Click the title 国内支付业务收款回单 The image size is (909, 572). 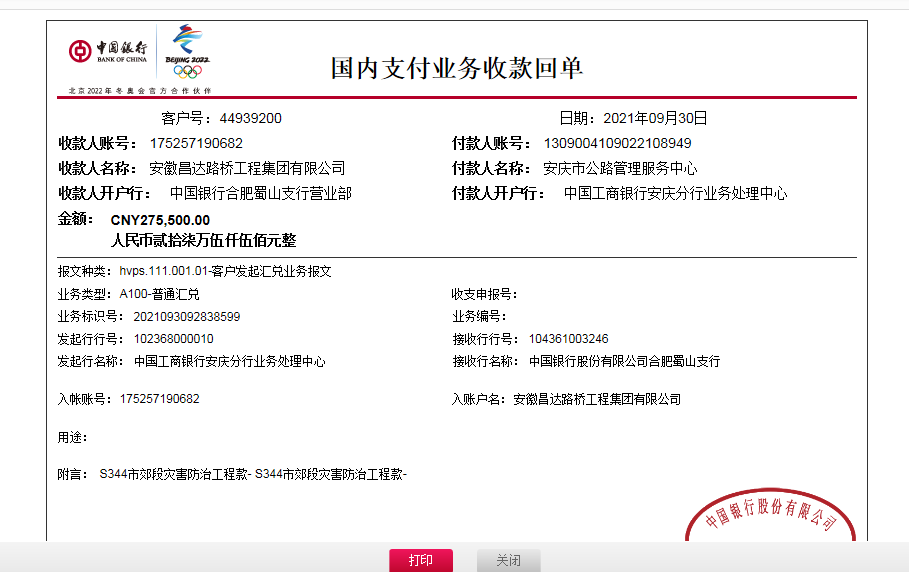[456, 68]
